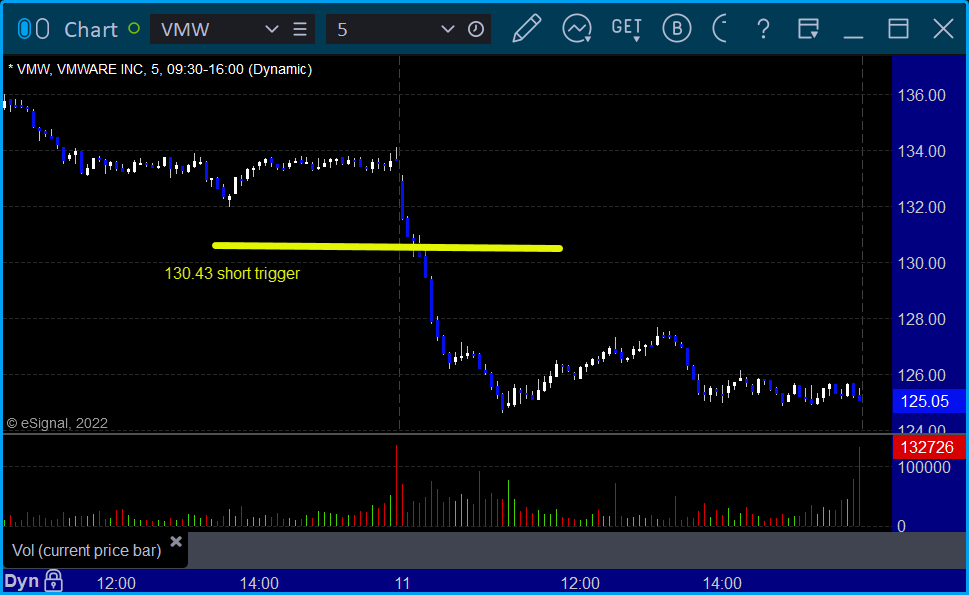Click the chart link icon in the title bar
This screenshot has height=595, width=969.
tap(33, 29)
